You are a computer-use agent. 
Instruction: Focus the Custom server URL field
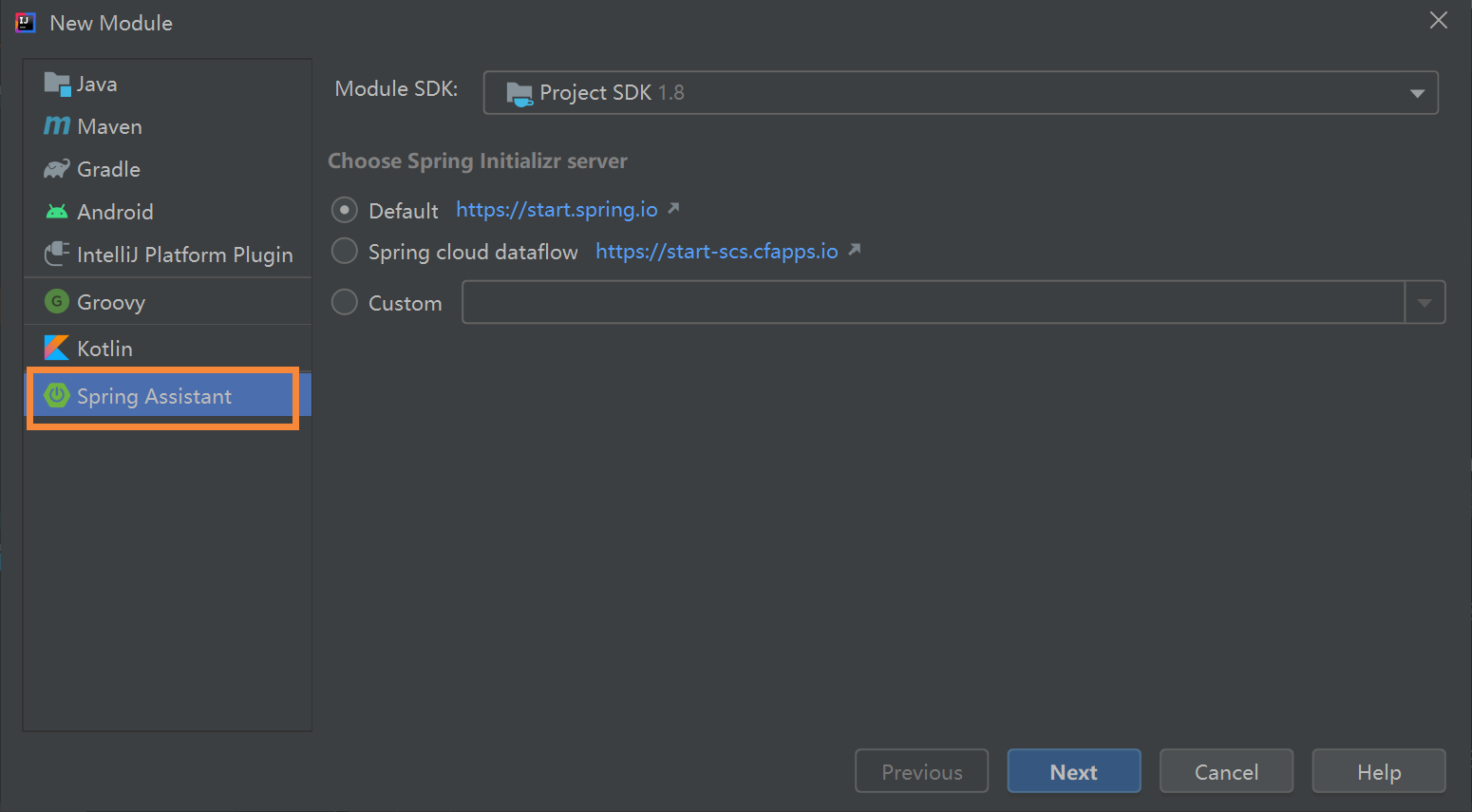pos(934,302)
